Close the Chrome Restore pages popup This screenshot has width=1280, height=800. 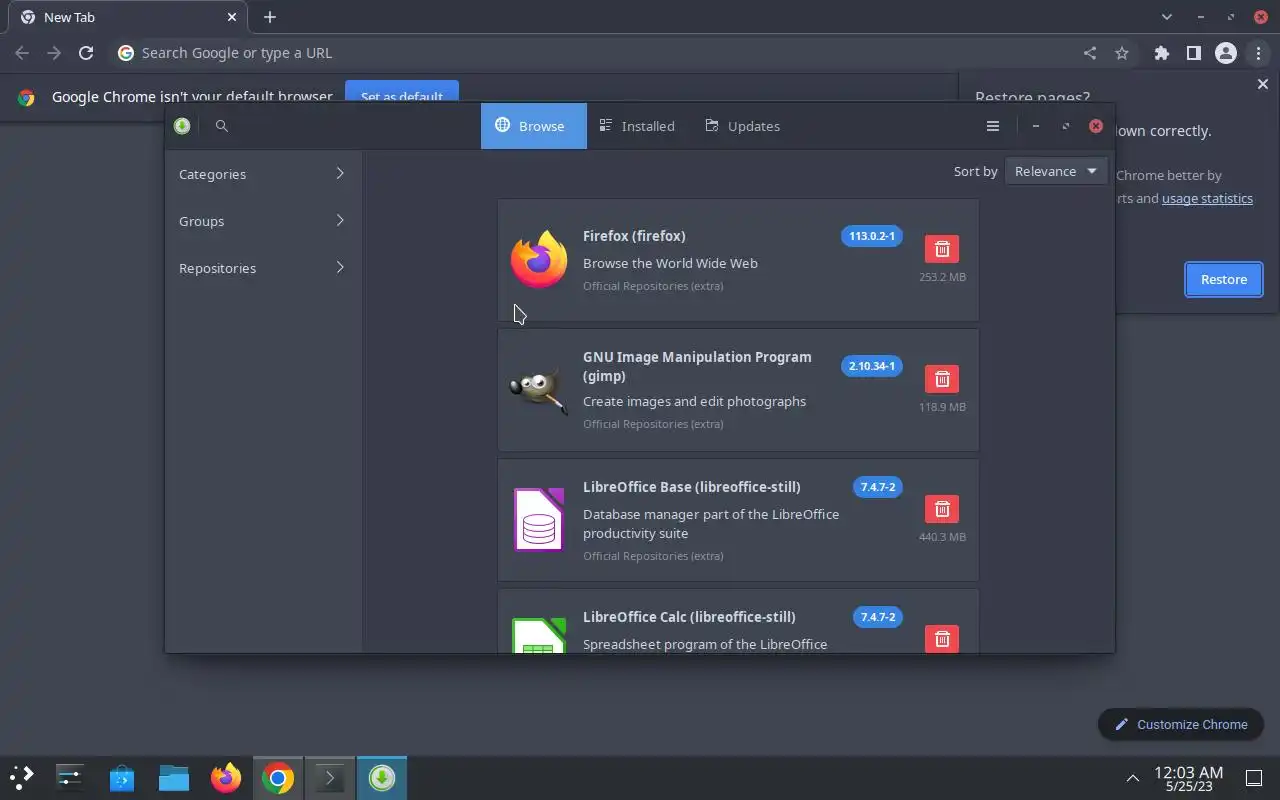1262,84
